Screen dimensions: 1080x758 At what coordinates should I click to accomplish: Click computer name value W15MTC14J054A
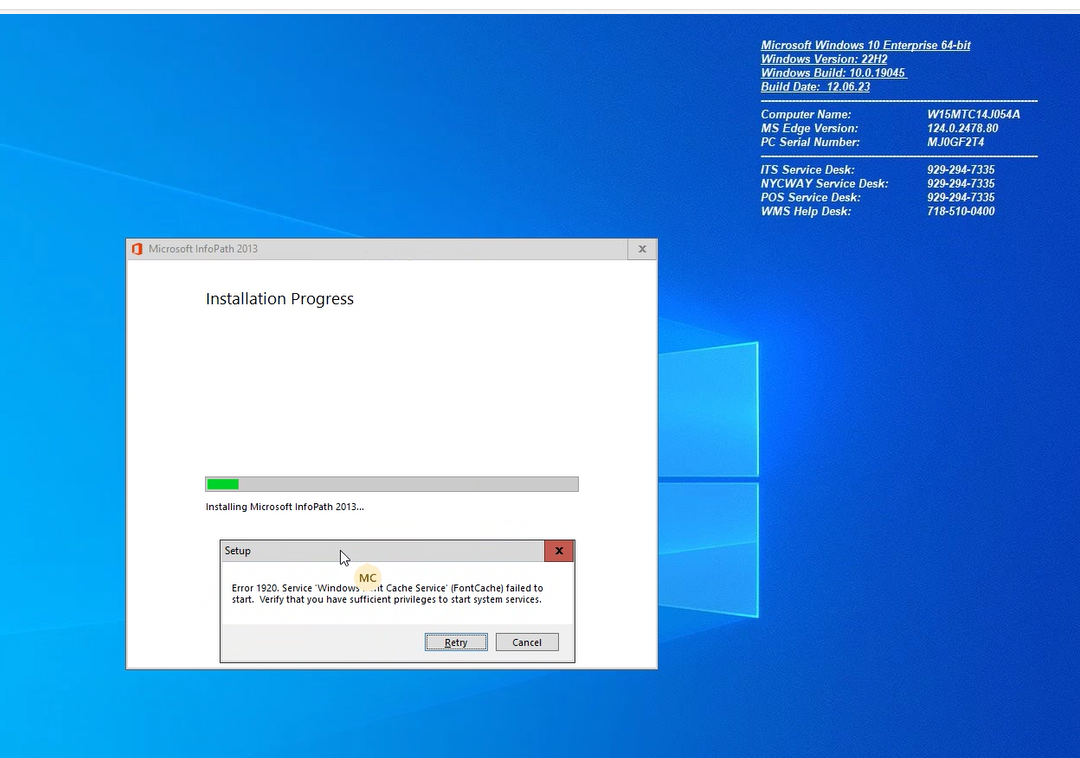[x=973, y=114]
